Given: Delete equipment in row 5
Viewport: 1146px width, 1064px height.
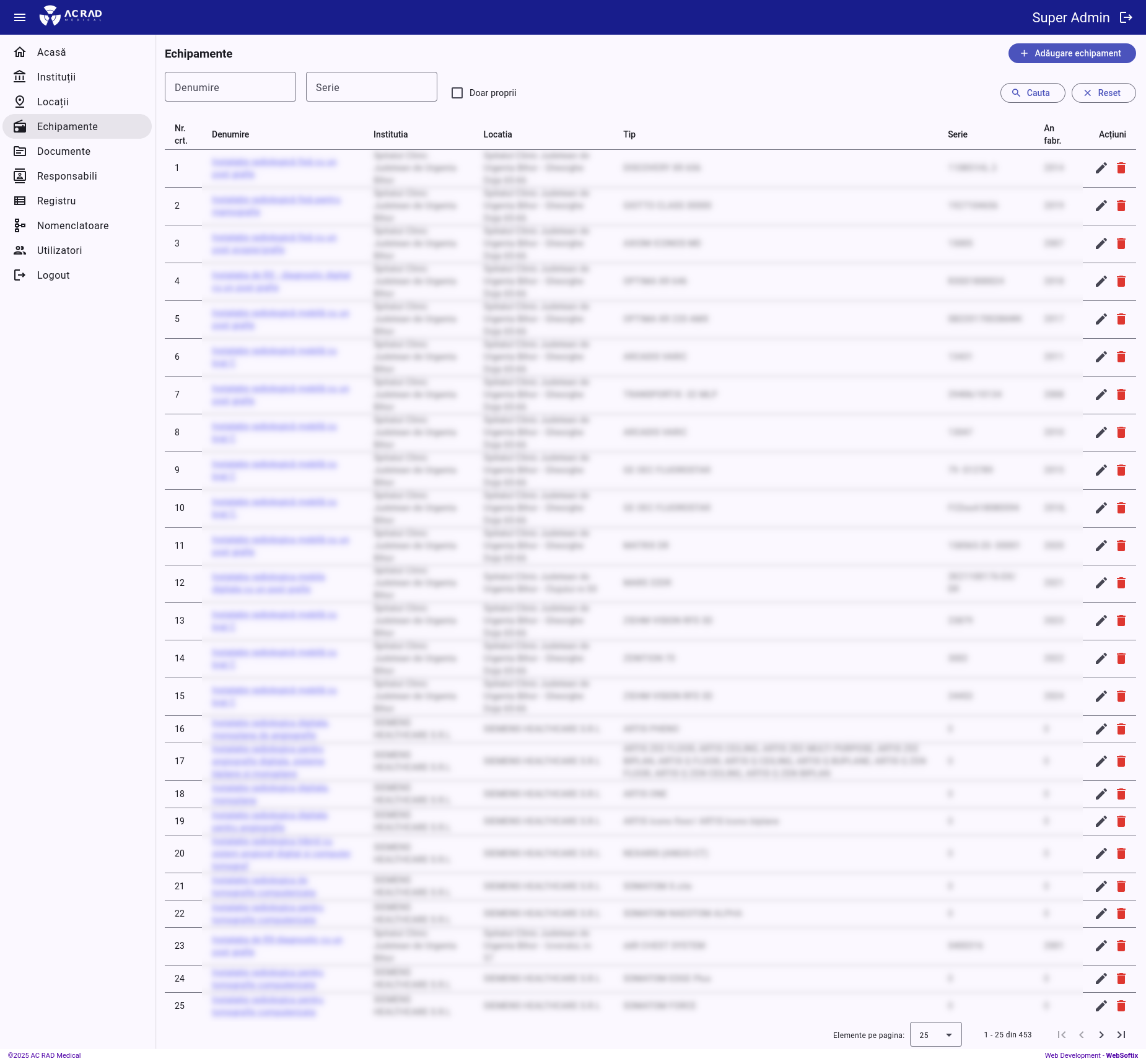Looking at the screenshot, I should click(x=1121, y=319).
